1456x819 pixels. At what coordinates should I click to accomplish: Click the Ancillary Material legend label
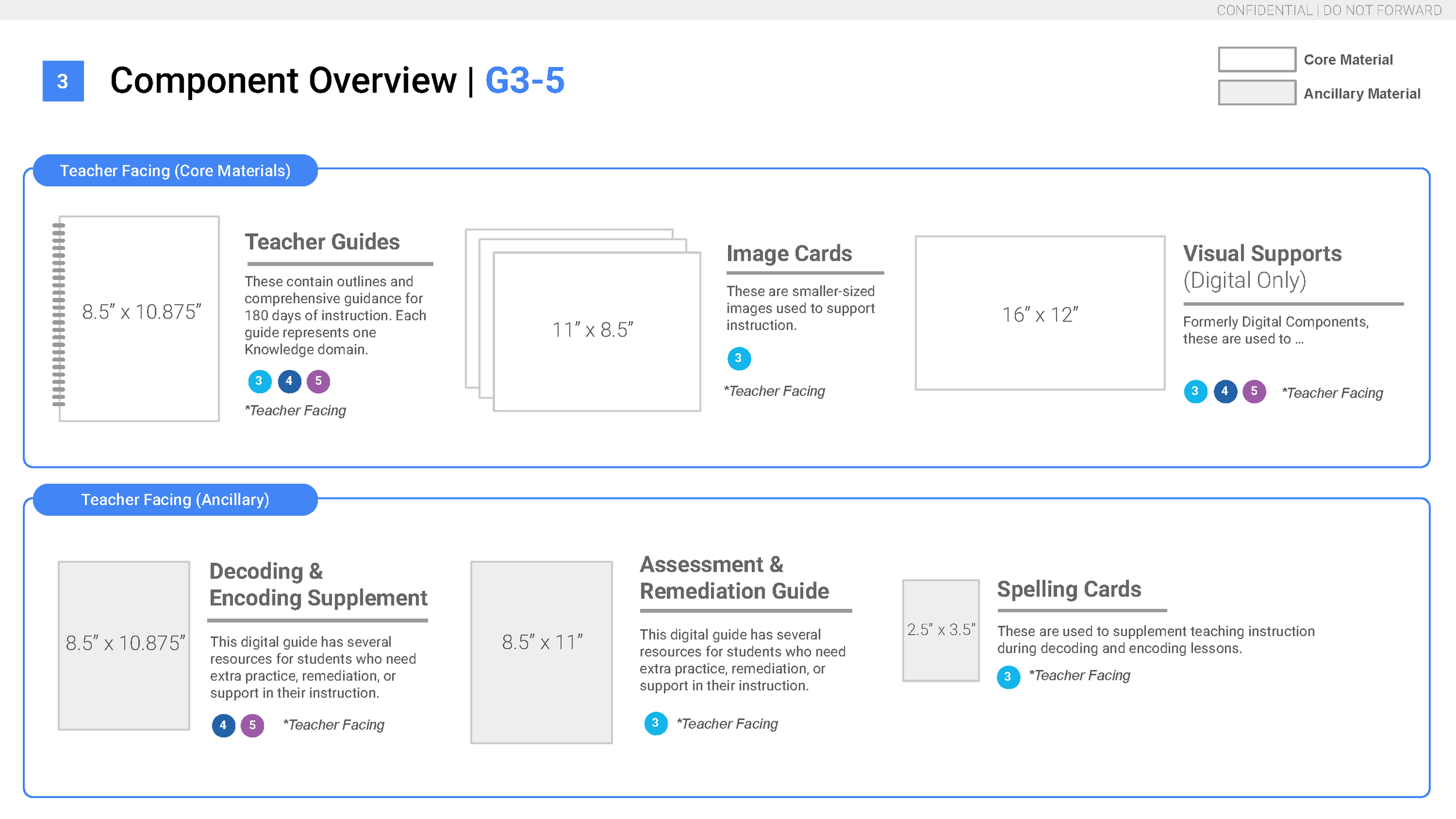pos(1362,94)
